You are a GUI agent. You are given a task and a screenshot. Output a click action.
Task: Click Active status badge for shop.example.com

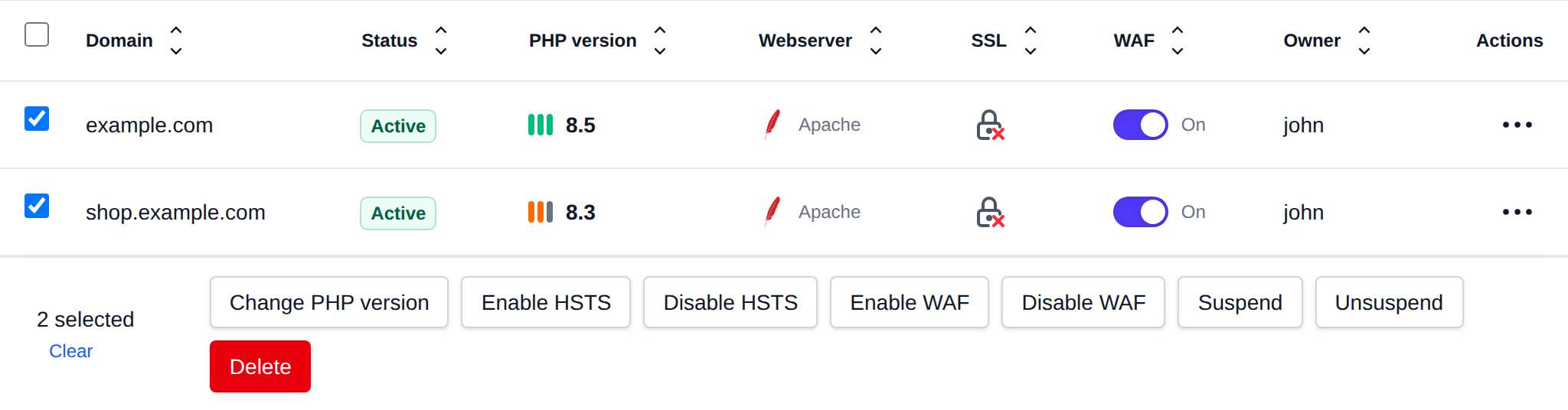coord(398,213)
